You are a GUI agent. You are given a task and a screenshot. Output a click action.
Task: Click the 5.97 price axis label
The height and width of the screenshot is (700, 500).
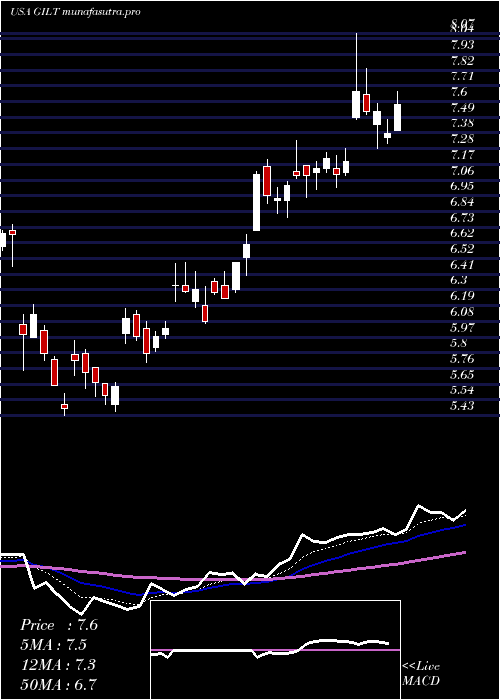(462, 327)
